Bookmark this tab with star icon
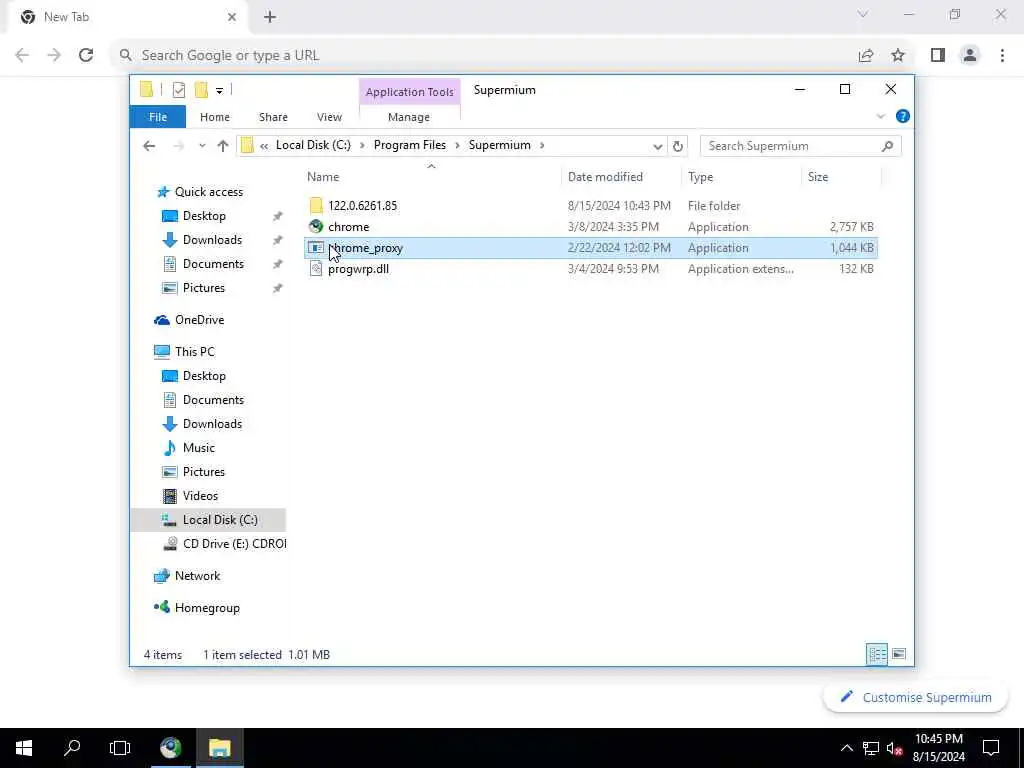Image resolution: width=1024 pixels, height=768 pixels. (898, 56)
